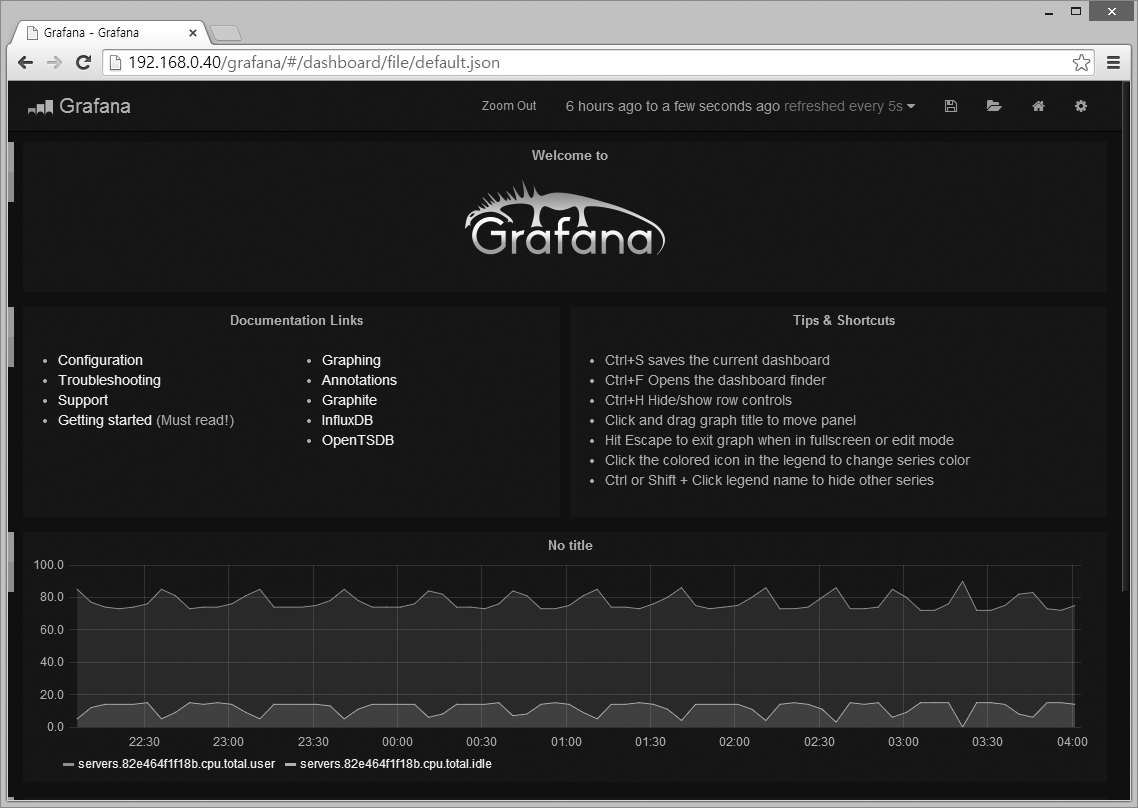The width and height of the screenshot is (1138, 808).
Task: Toggle cpu.total.user series in legend
Action: tap(176, 764)
